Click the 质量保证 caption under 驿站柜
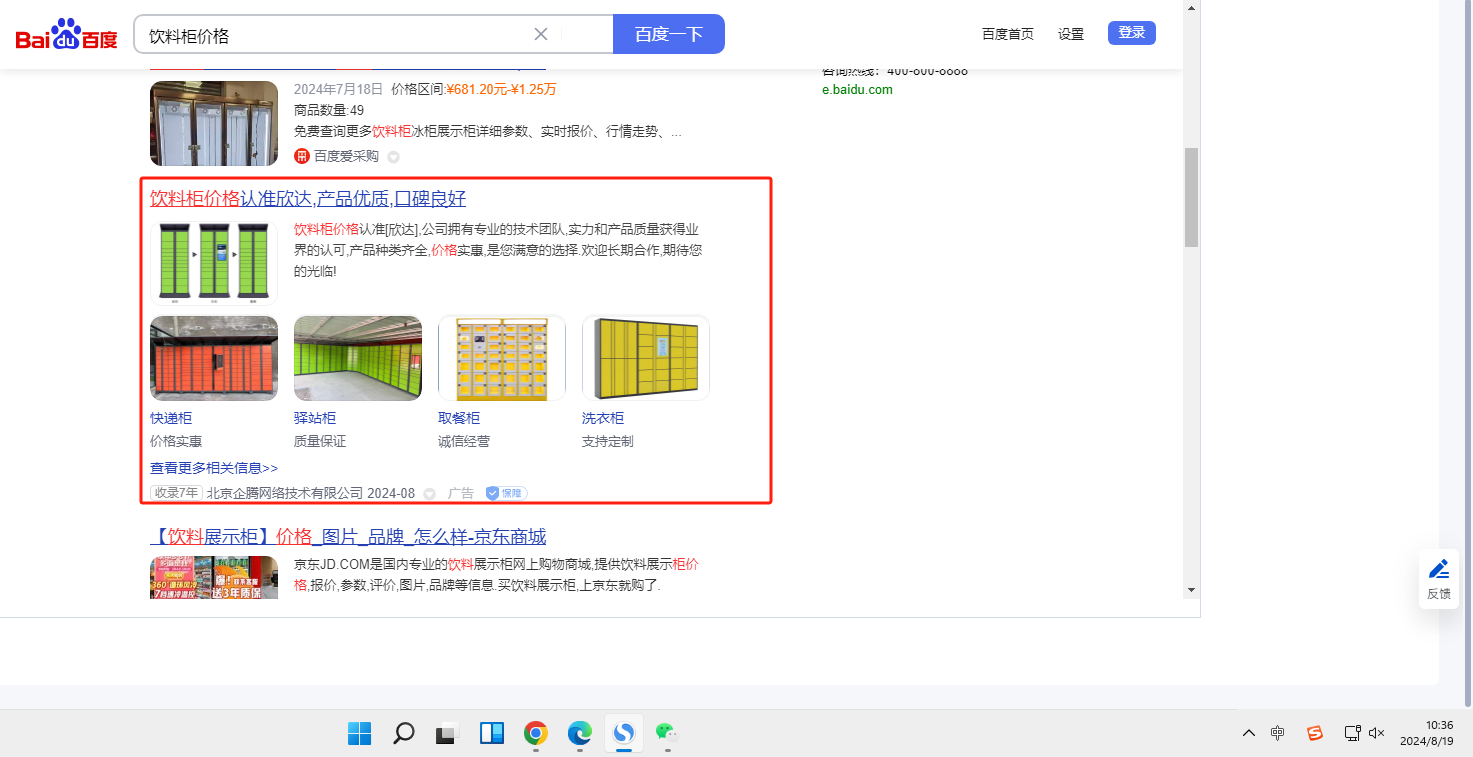This screenshot has height=757, width=1473. tap(320, 441)
